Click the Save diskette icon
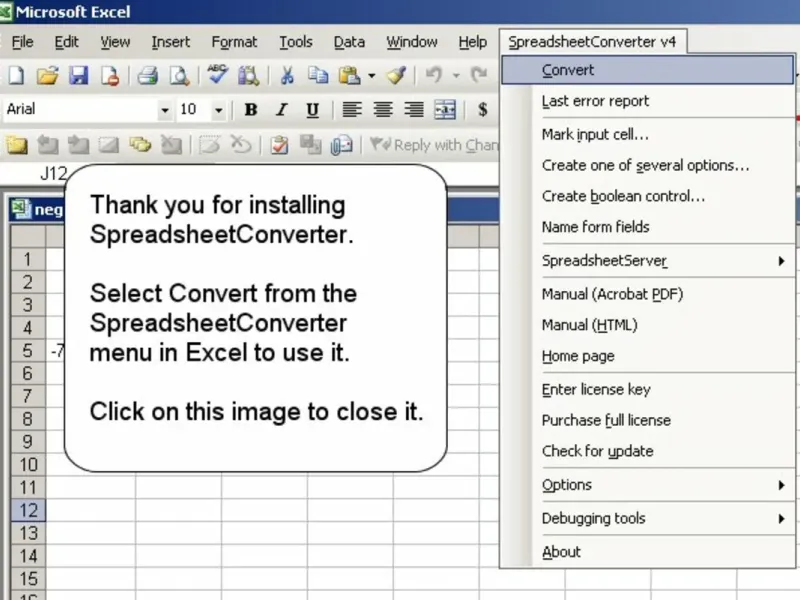 pos(79,76)
